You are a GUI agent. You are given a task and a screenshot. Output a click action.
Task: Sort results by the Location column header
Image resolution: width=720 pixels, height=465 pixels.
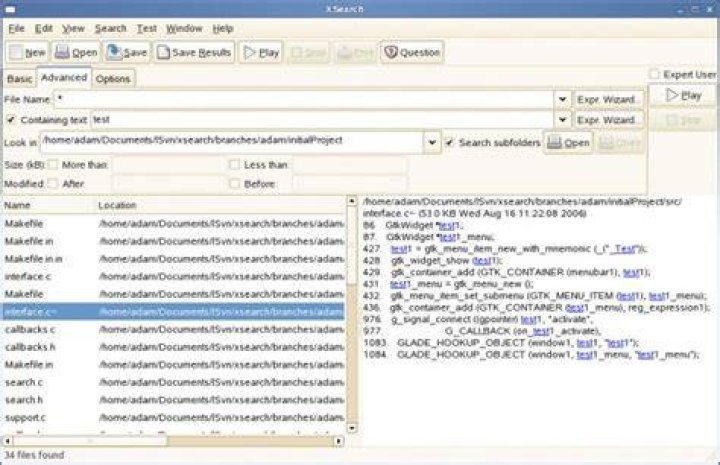219,205
